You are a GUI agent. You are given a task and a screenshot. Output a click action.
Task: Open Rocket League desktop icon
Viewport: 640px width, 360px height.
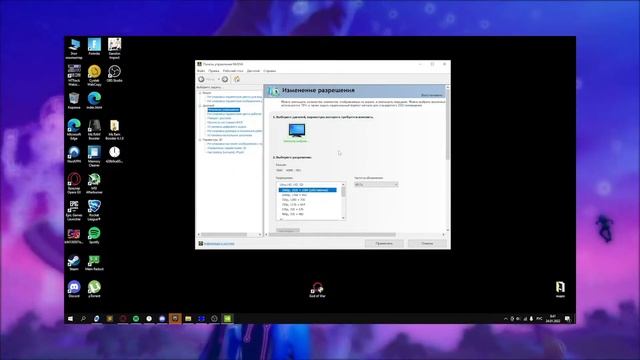coord(94,211)
